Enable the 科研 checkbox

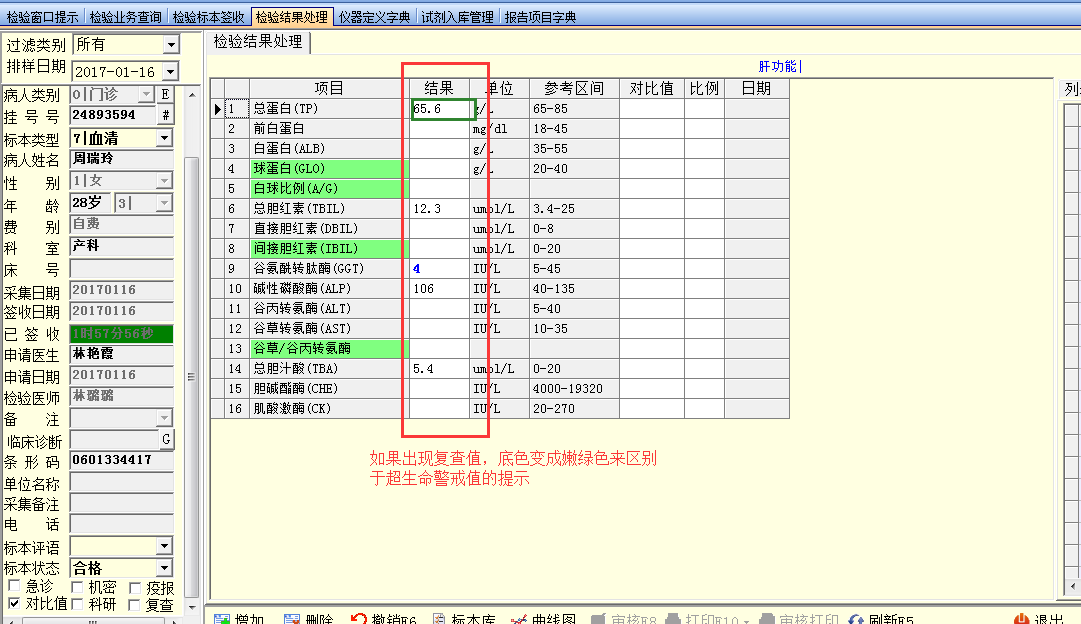(x=77, y=605)
